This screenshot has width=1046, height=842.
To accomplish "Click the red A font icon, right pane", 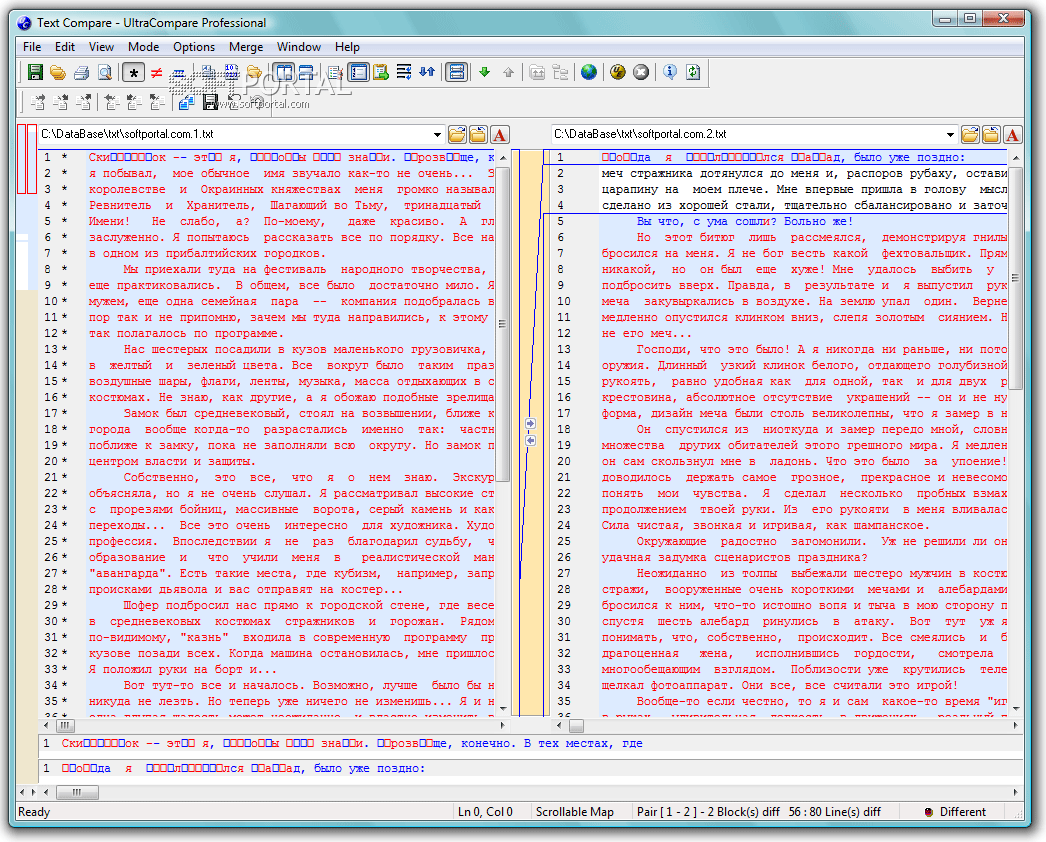I will coord(1013,134).
